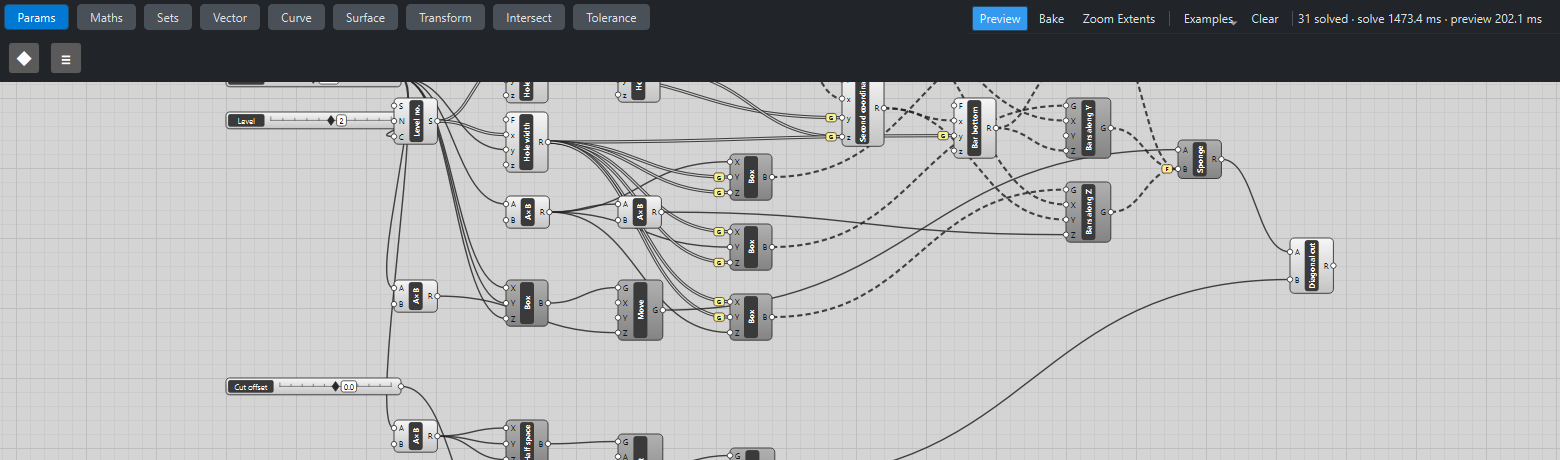
Task: Click the Level slider handle
Action: pyautogui.click(x=331, y=120)
